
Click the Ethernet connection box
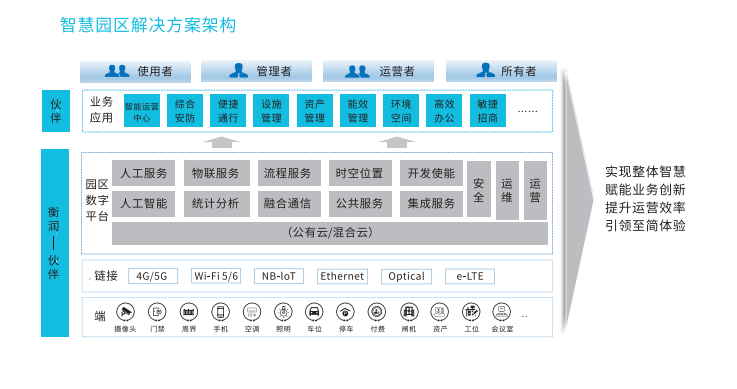(342, 276)
